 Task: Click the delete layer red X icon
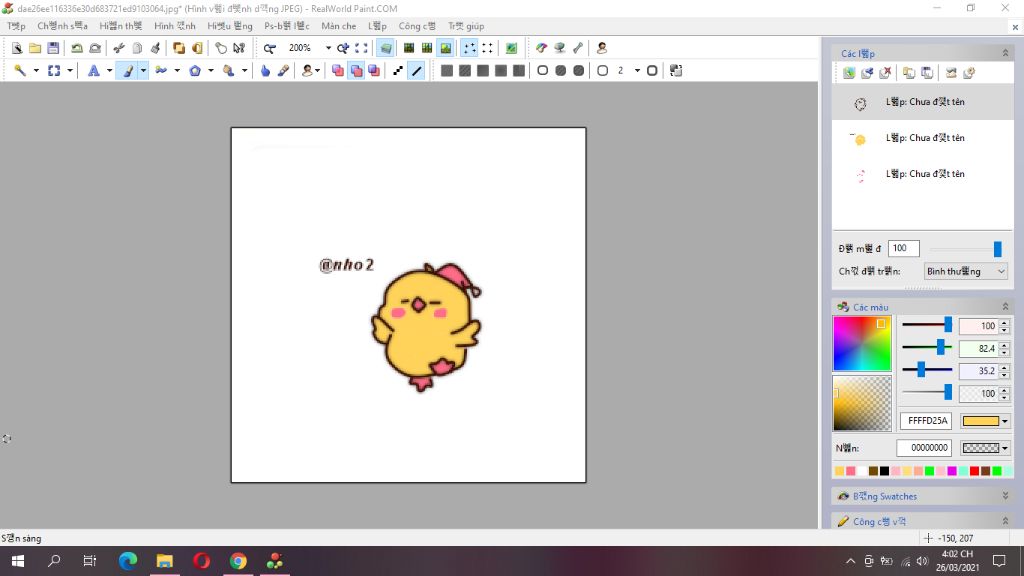click(885, 73)
